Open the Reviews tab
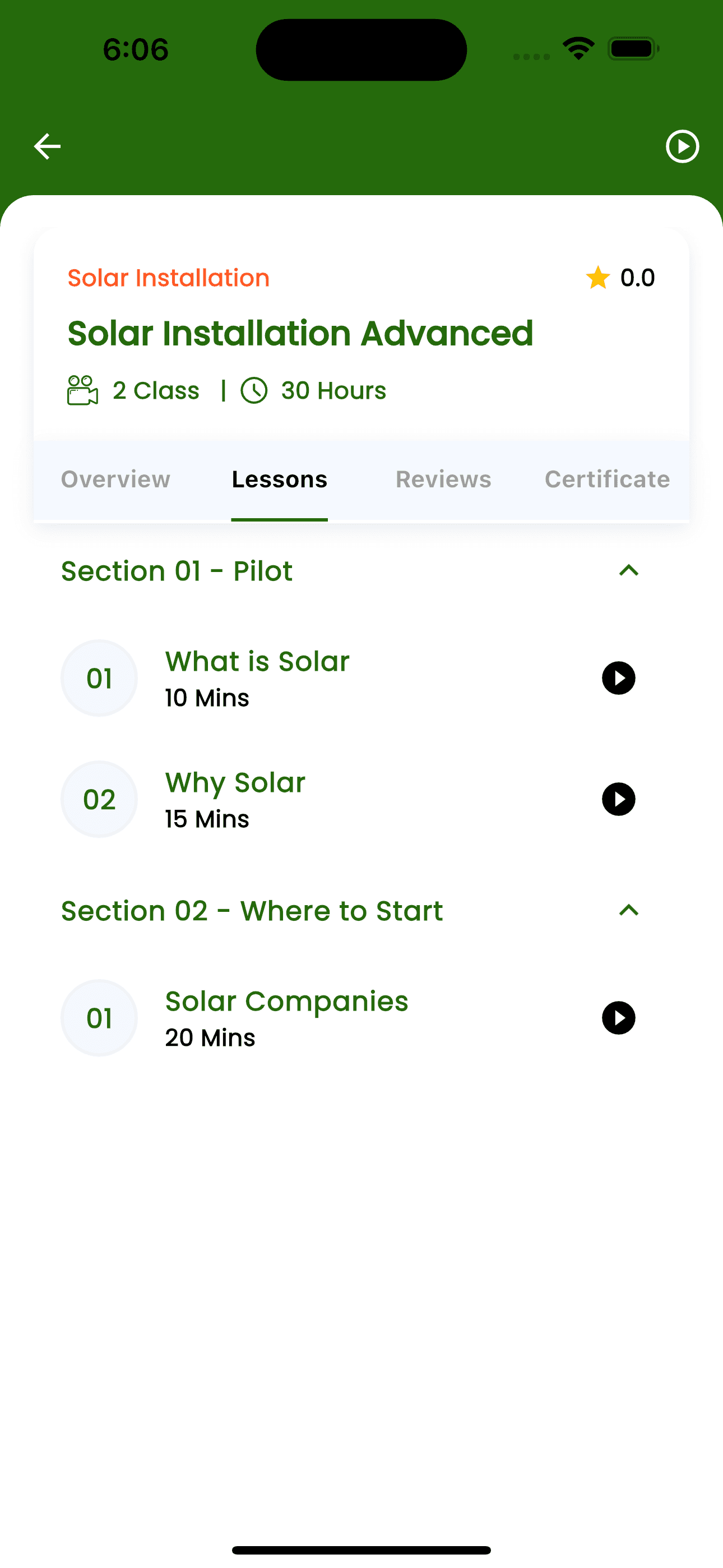The height and width of the screenshot is (1568, 723). click(443, 479)
